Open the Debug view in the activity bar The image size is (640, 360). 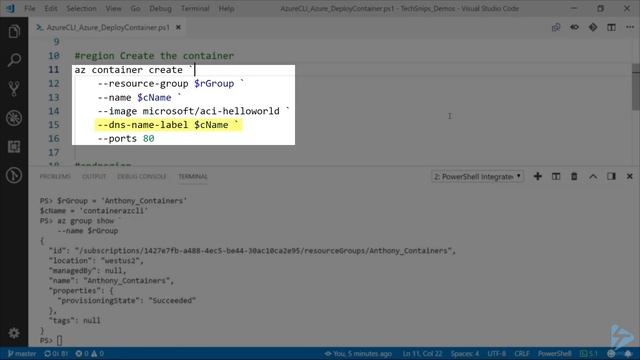(14, 118)
